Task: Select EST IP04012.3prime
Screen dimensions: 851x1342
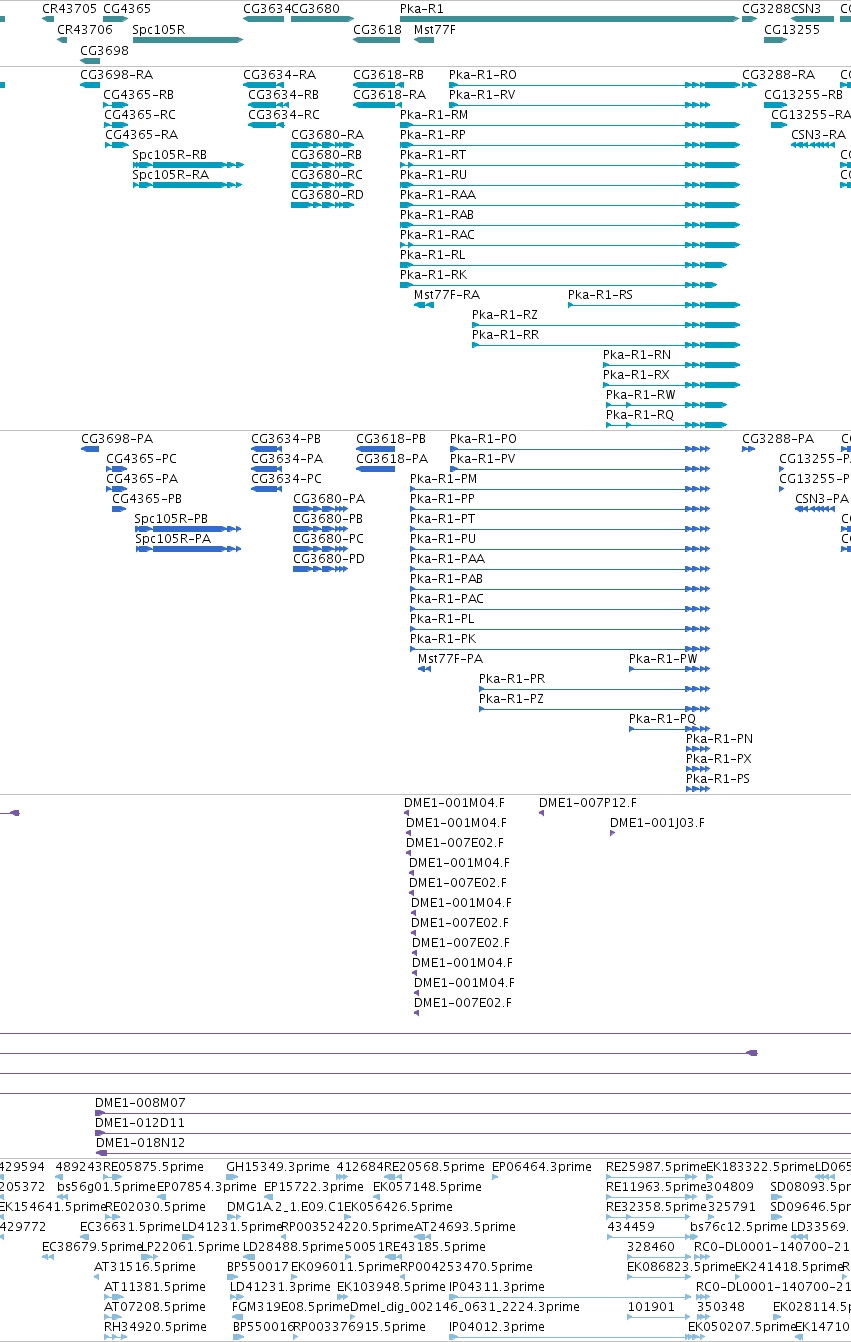Action: (497, 1327)
